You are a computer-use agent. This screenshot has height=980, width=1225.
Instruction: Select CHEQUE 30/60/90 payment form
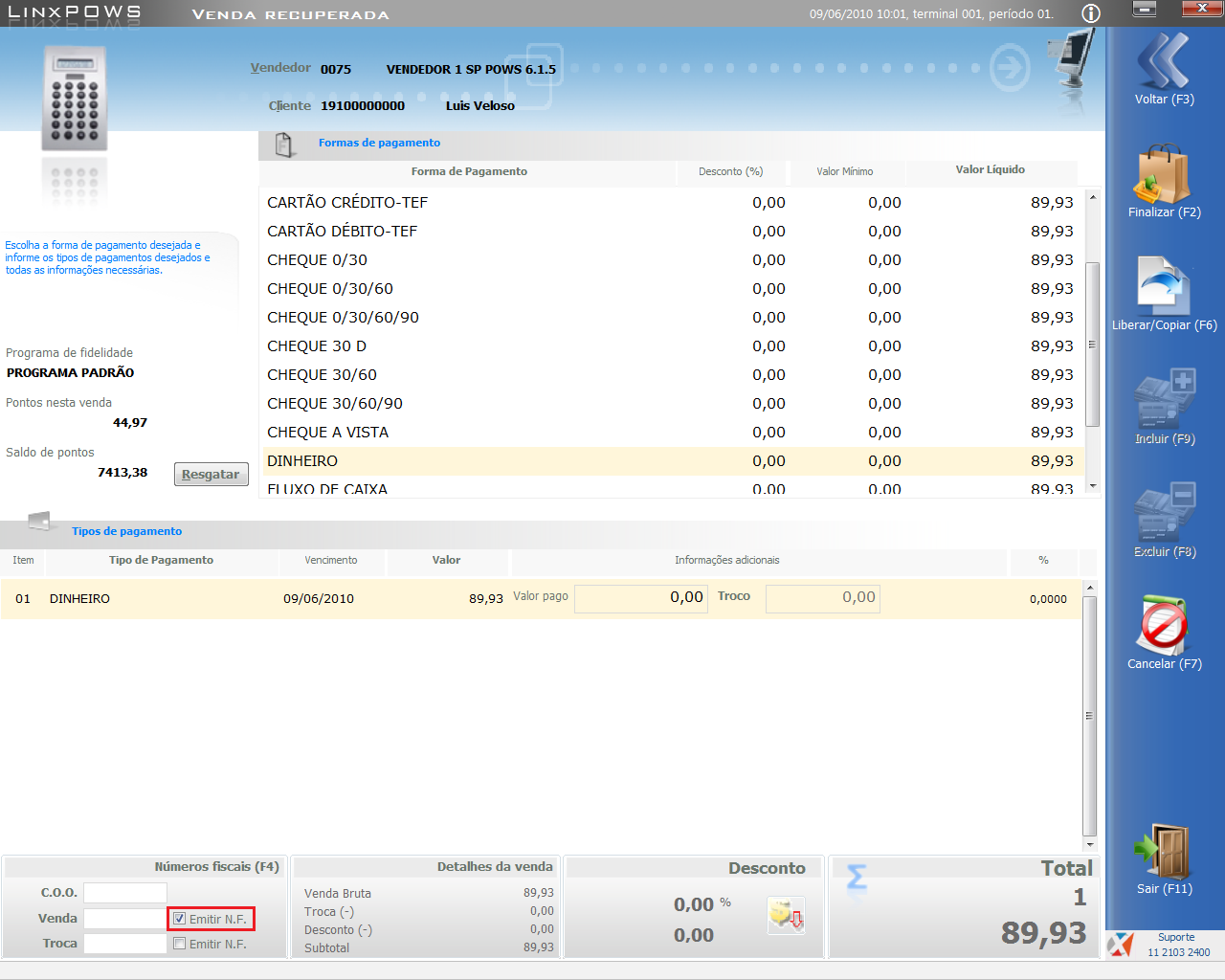point(673,404)
